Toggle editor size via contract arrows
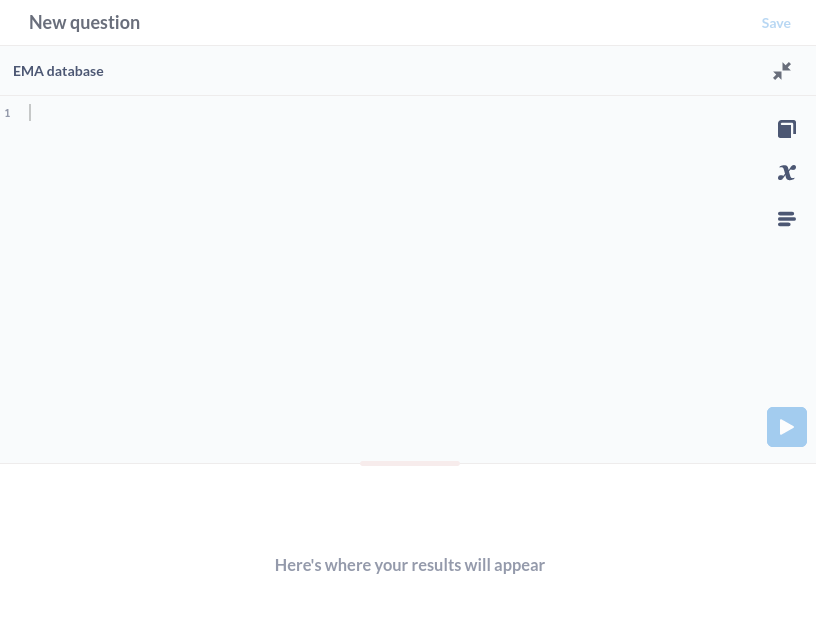Viewport: 816px width, 641px height. click(782, 71)
